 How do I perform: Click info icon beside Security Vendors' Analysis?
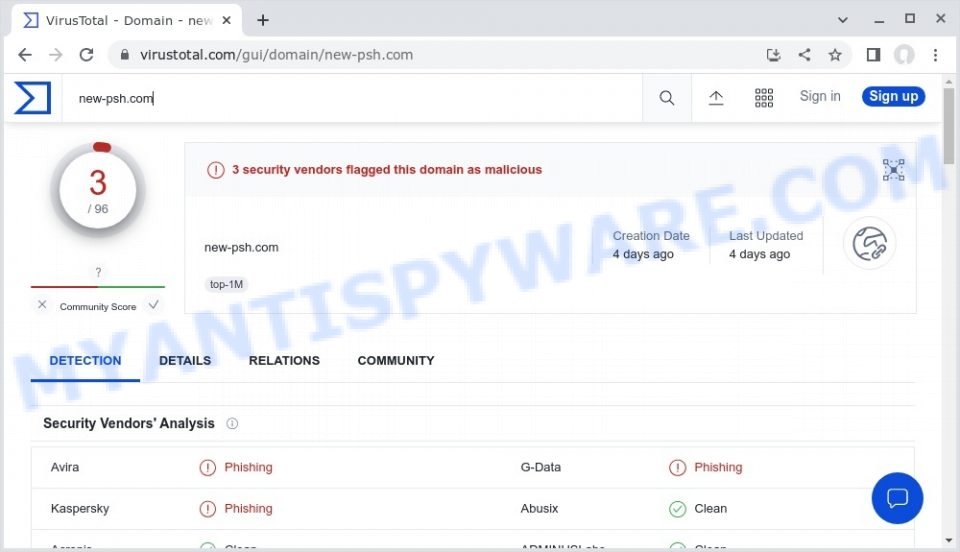[x=232, y=423]
